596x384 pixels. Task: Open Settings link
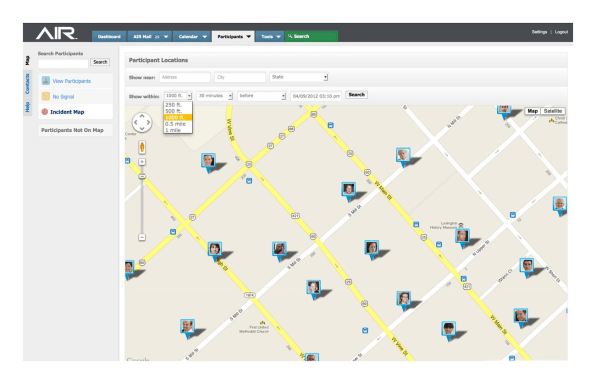539,32
